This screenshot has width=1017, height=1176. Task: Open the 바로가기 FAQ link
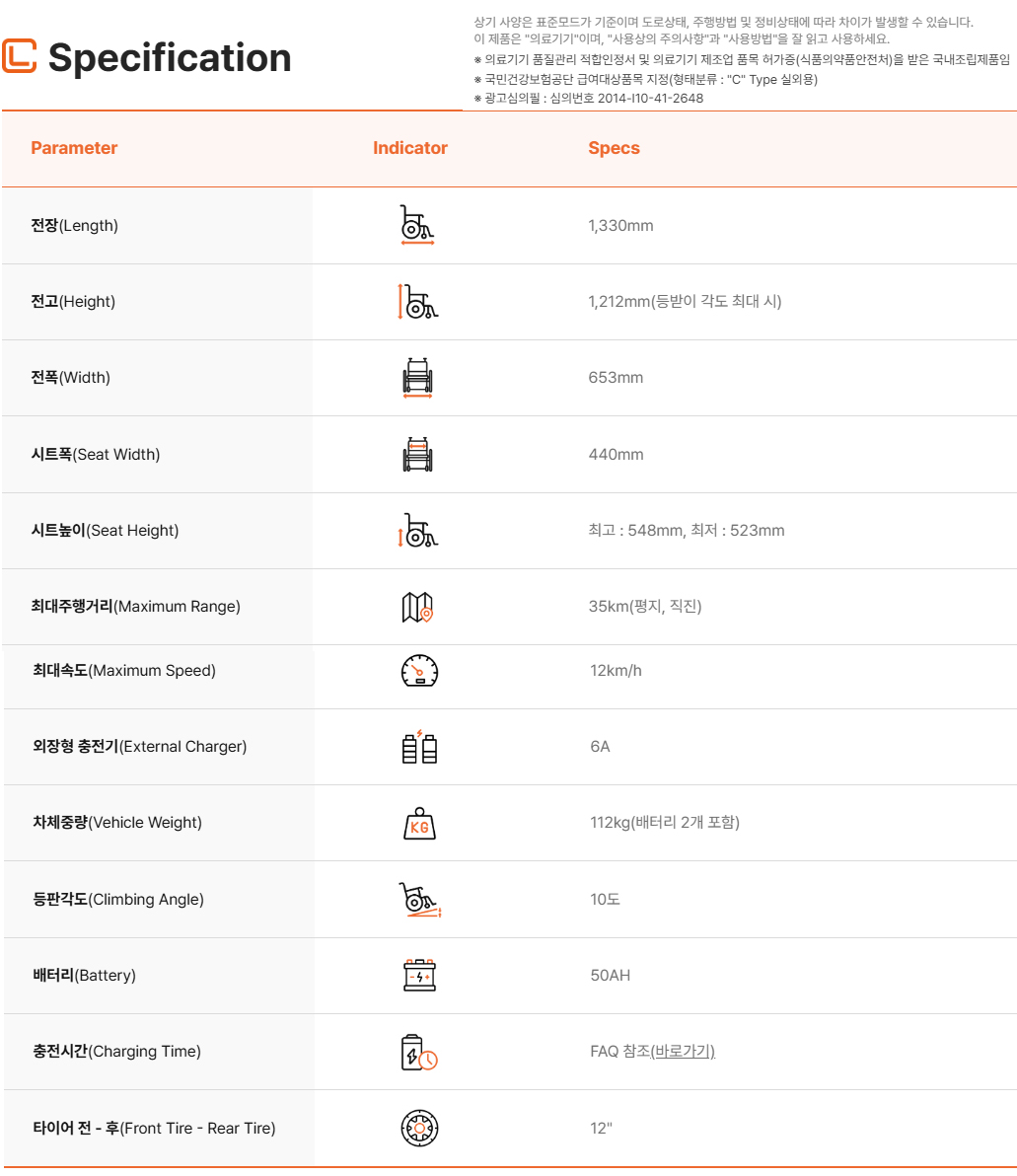click(684, 1052)
